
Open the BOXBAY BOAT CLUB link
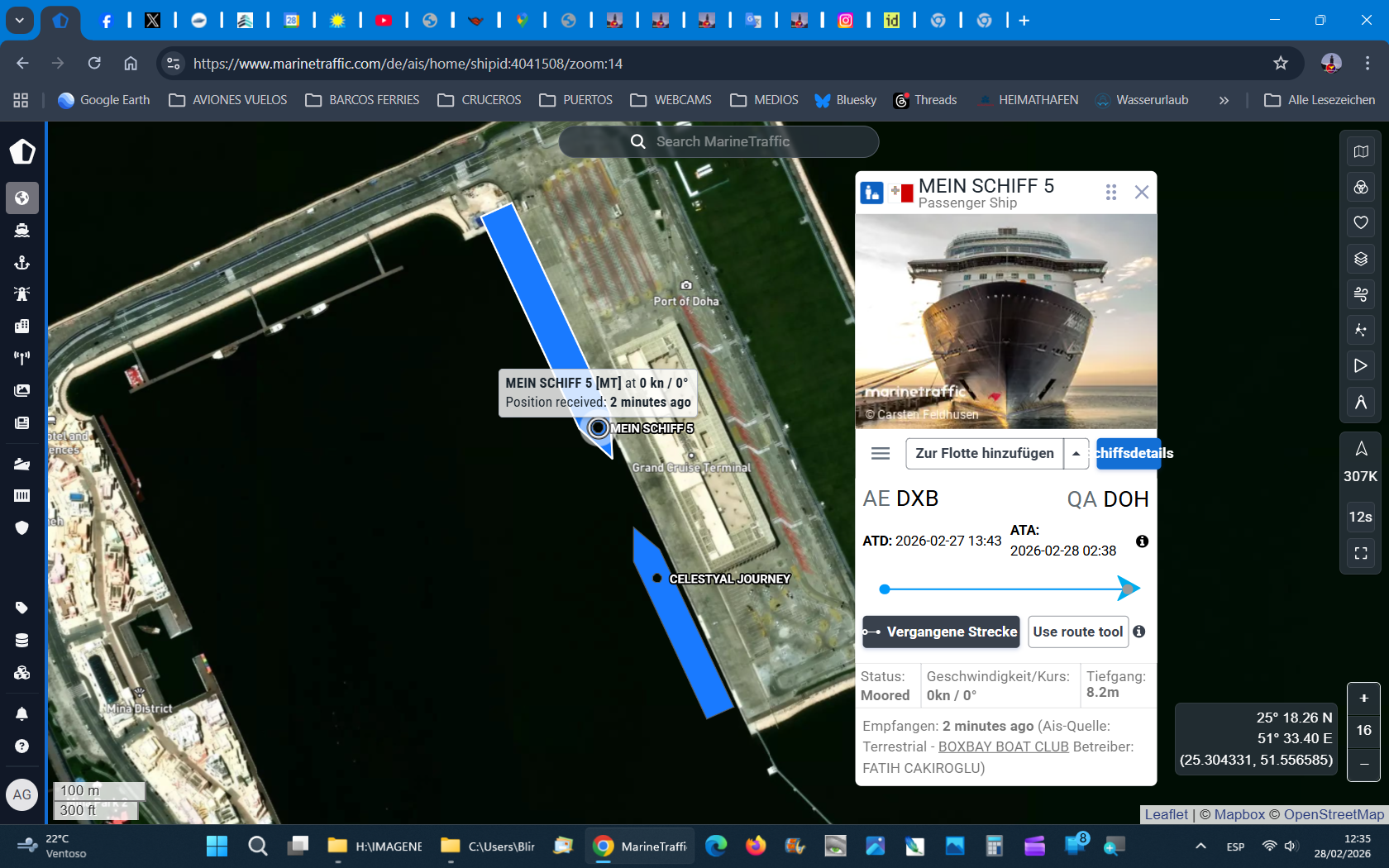pos(1003,746)
